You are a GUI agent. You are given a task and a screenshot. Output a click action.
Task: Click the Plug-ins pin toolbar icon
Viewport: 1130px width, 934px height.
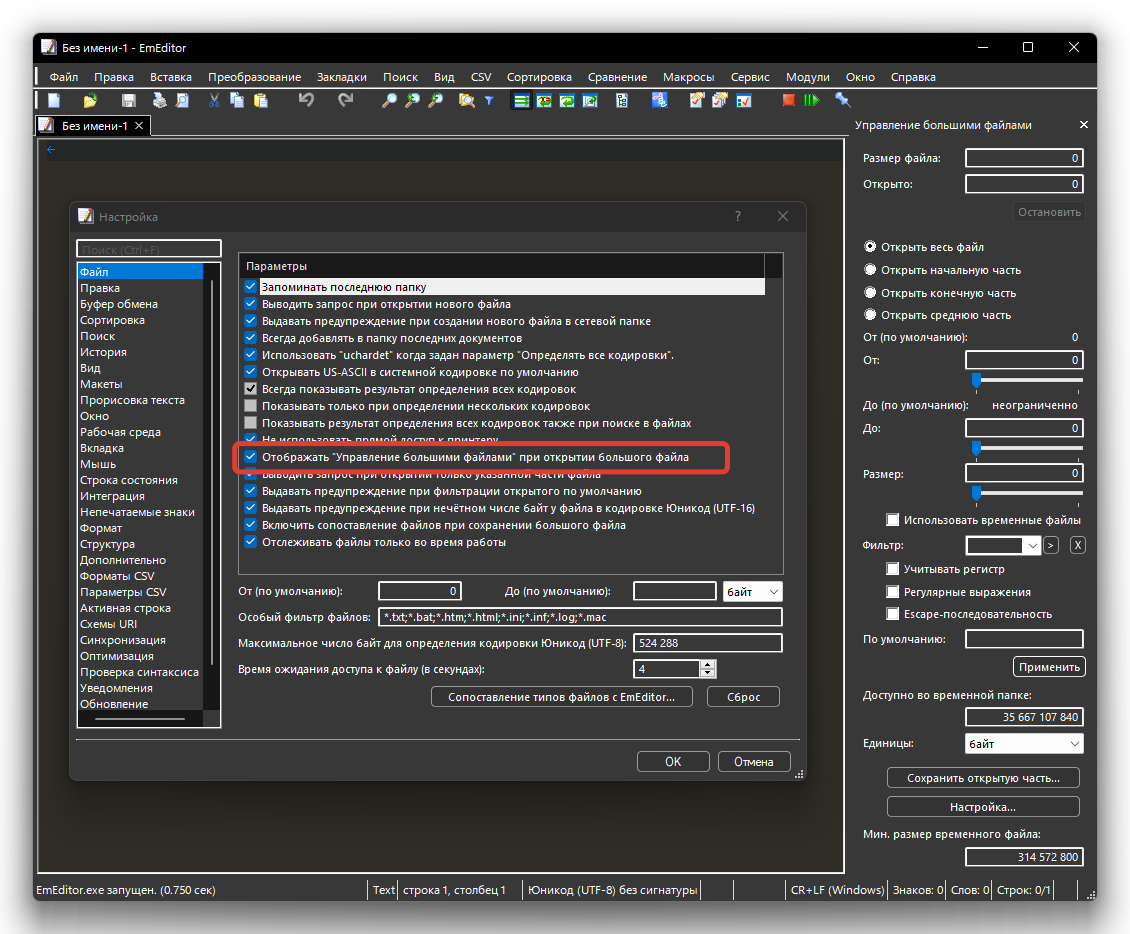[842, 100]
